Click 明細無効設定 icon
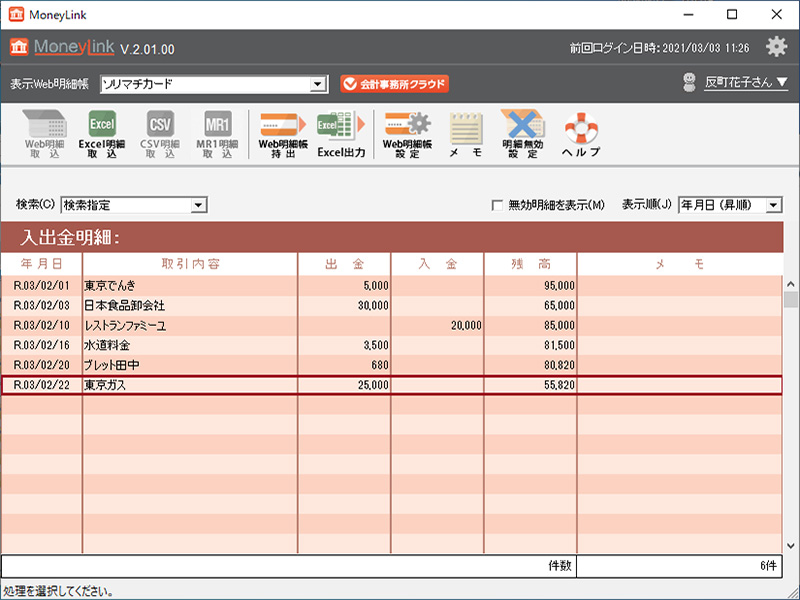 523,135
